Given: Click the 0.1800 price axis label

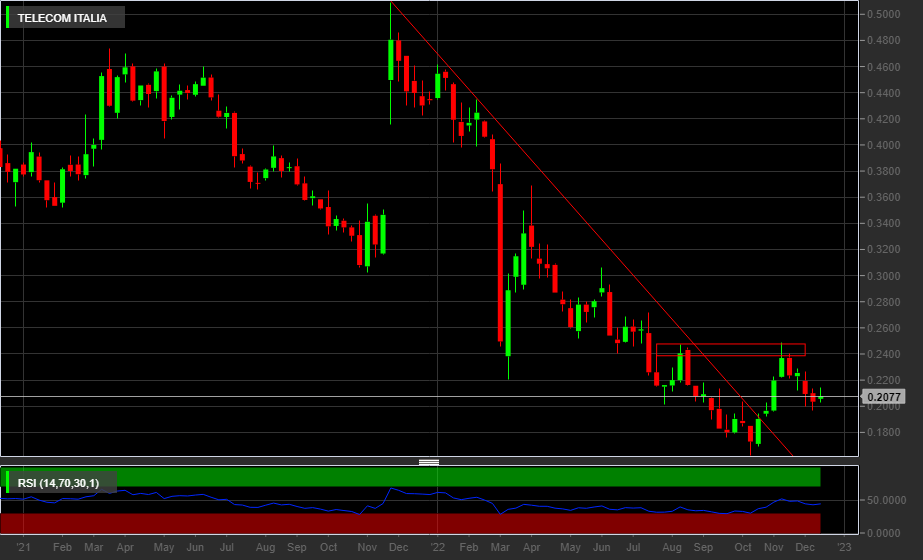Looking at the screenshot, I should pos(884,432).
